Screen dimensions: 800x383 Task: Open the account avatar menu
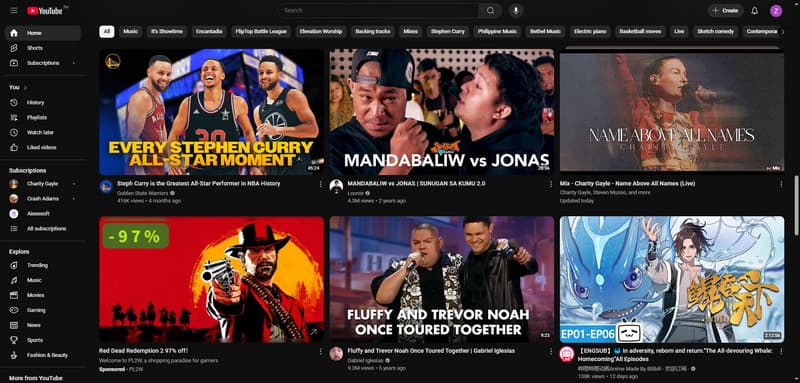tap(776, 11)
